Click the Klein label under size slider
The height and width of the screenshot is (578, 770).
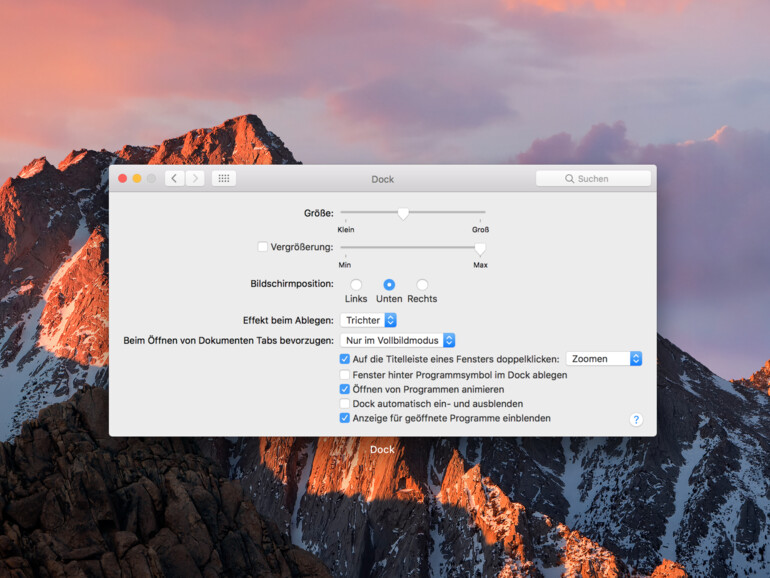tap(346, 229)
